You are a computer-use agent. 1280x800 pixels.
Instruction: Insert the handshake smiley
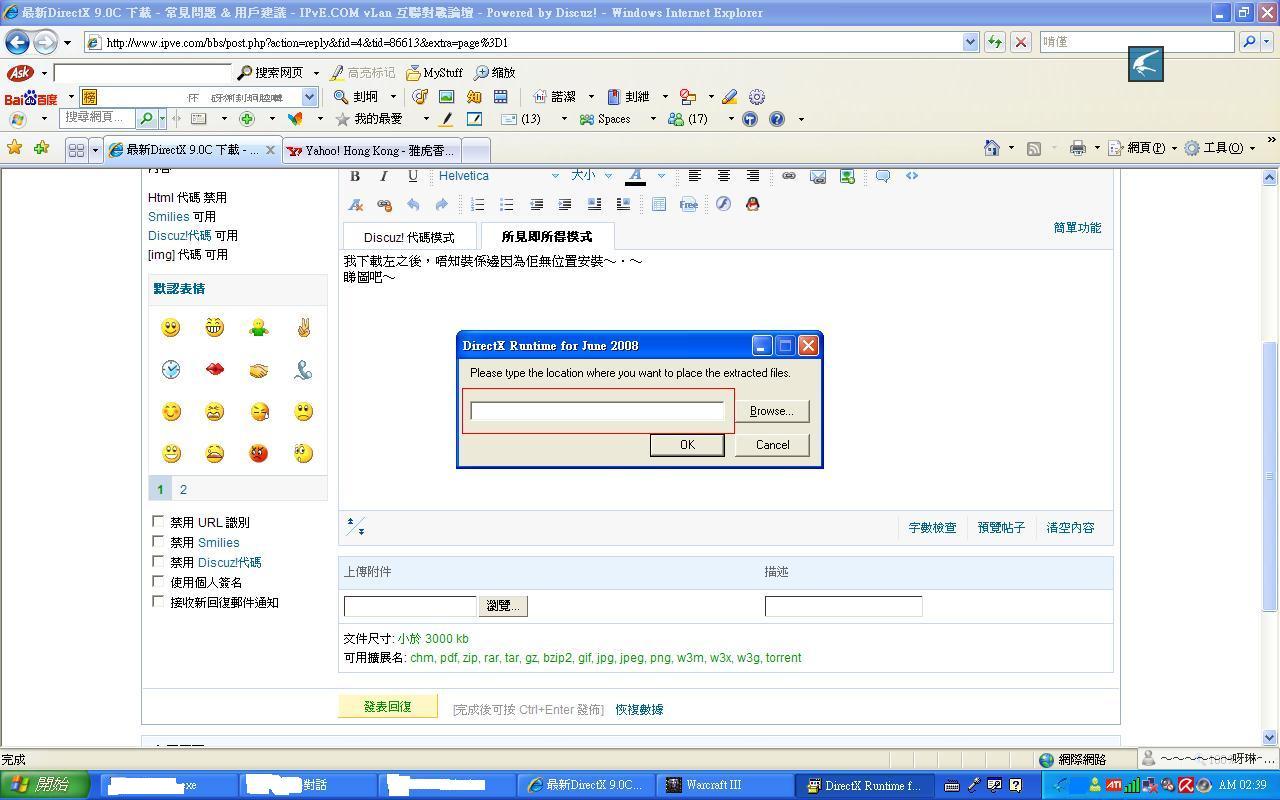pos(258,370)
